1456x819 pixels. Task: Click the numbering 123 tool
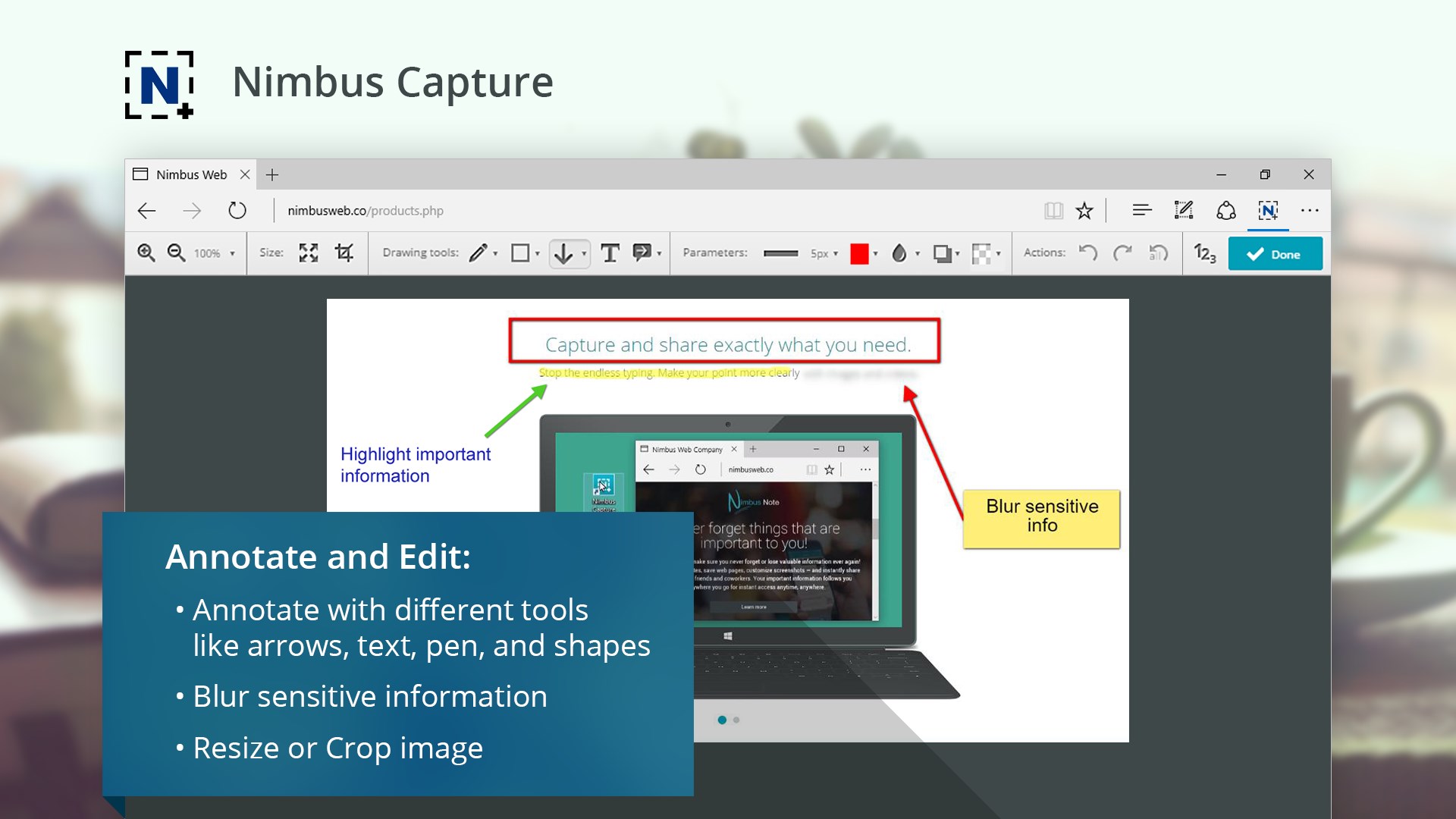[1204, 253]
